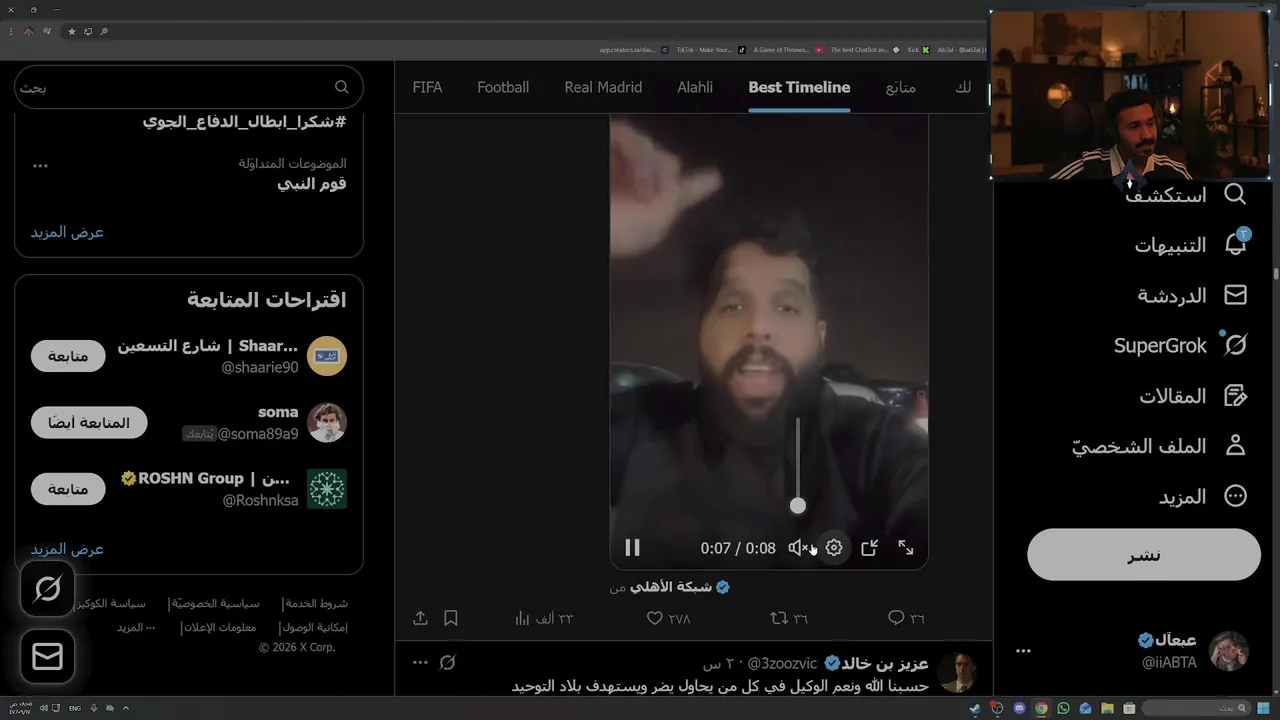Open المقالات articles in the sidebar
The width and height of the screenshot is (1280, 720).
1193,396
